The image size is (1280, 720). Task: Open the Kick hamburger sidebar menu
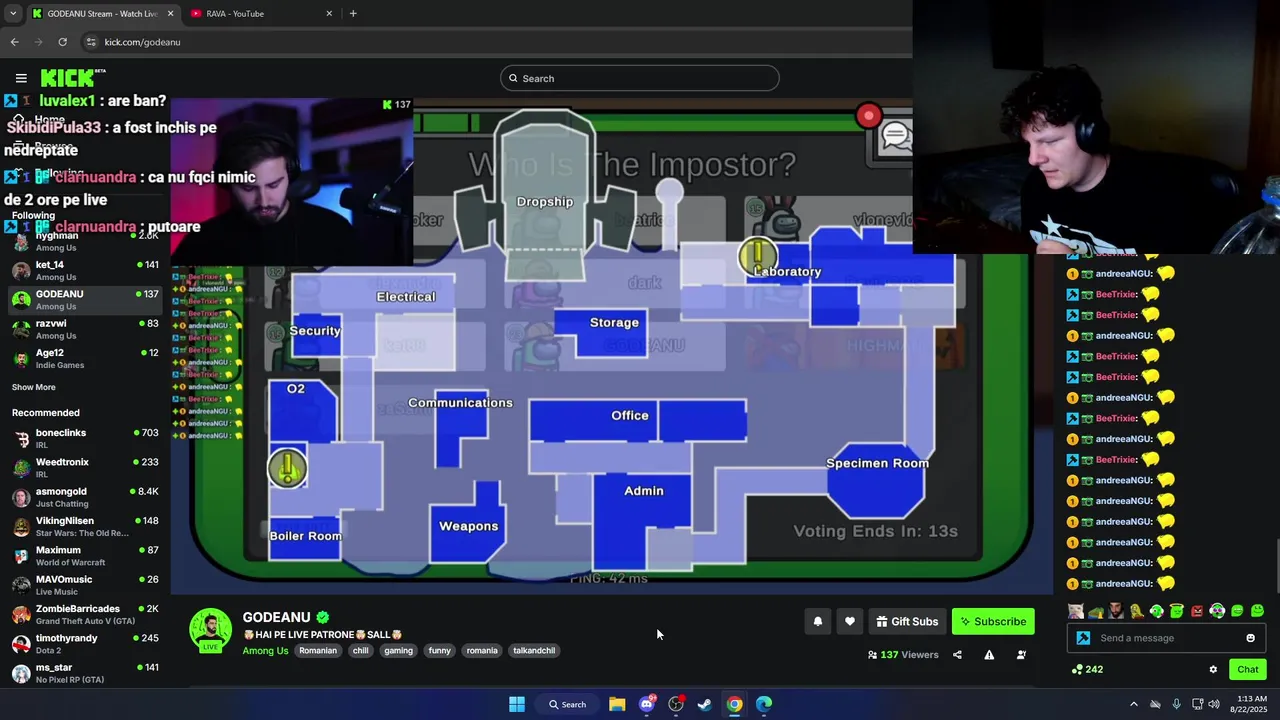point(21,78)
